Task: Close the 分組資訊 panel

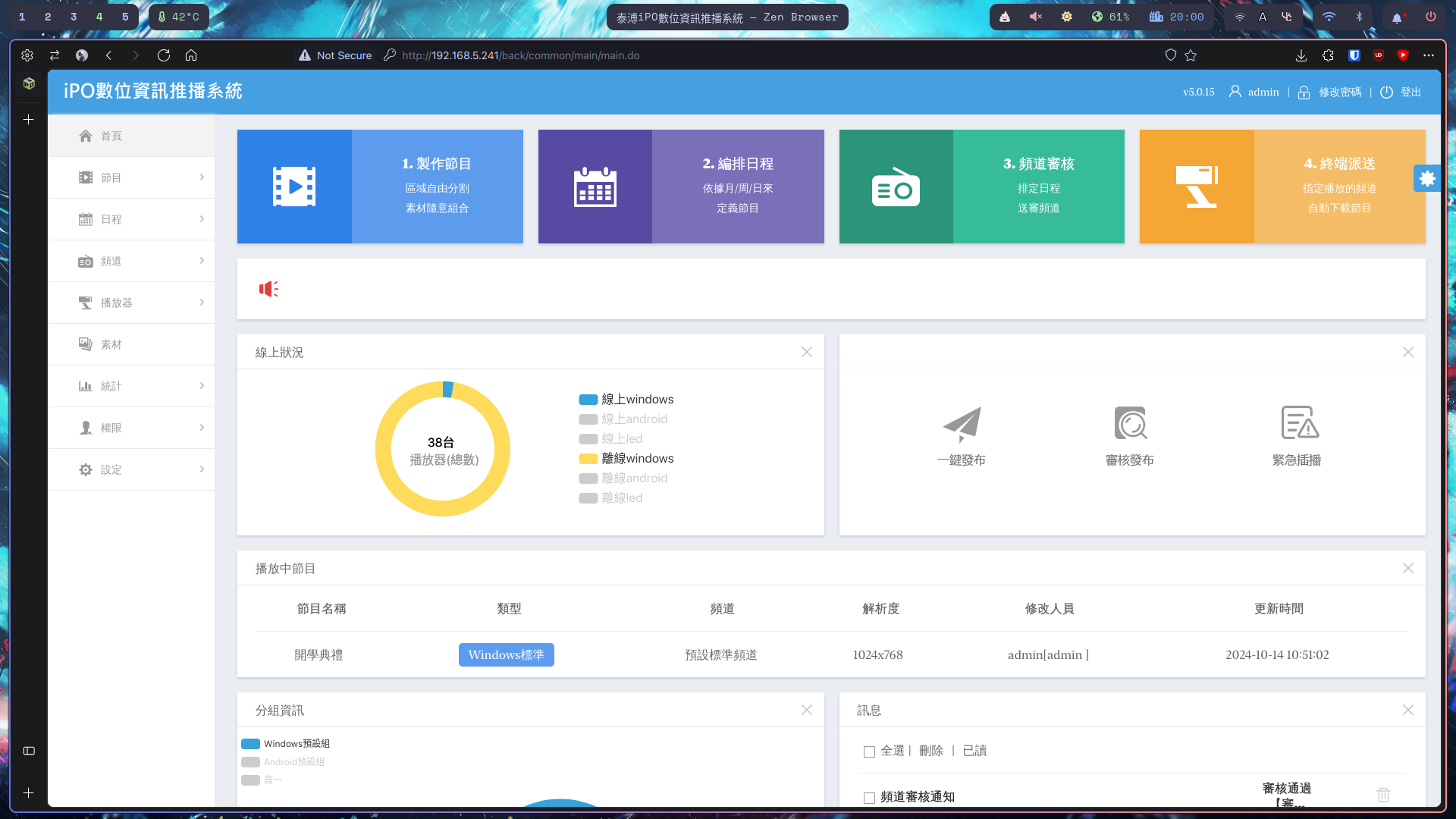Action: pos(807,710)
